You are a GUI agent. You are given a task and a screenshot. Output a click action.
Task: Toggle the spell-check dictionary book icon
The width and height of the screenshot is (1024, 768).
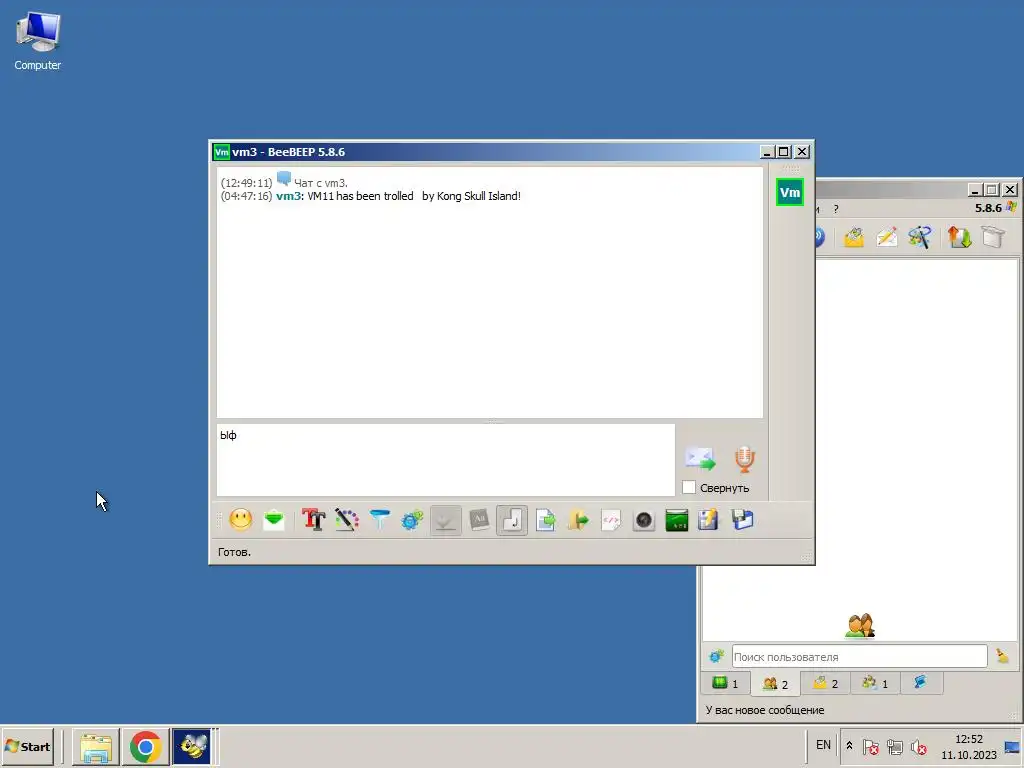479,520
